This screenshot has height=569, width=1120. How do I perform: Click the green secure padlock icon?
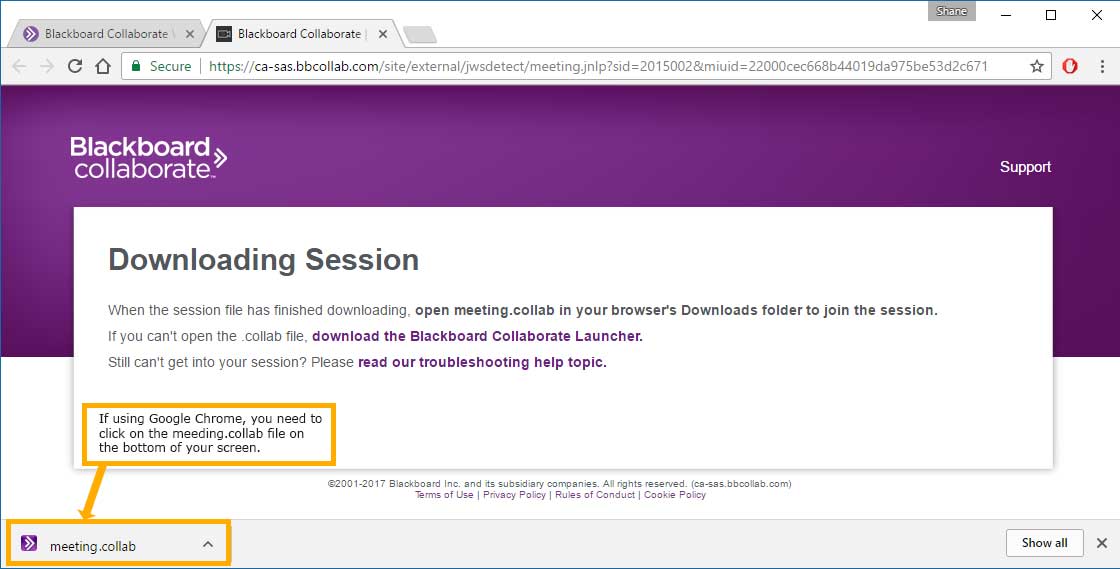(136, 66)
